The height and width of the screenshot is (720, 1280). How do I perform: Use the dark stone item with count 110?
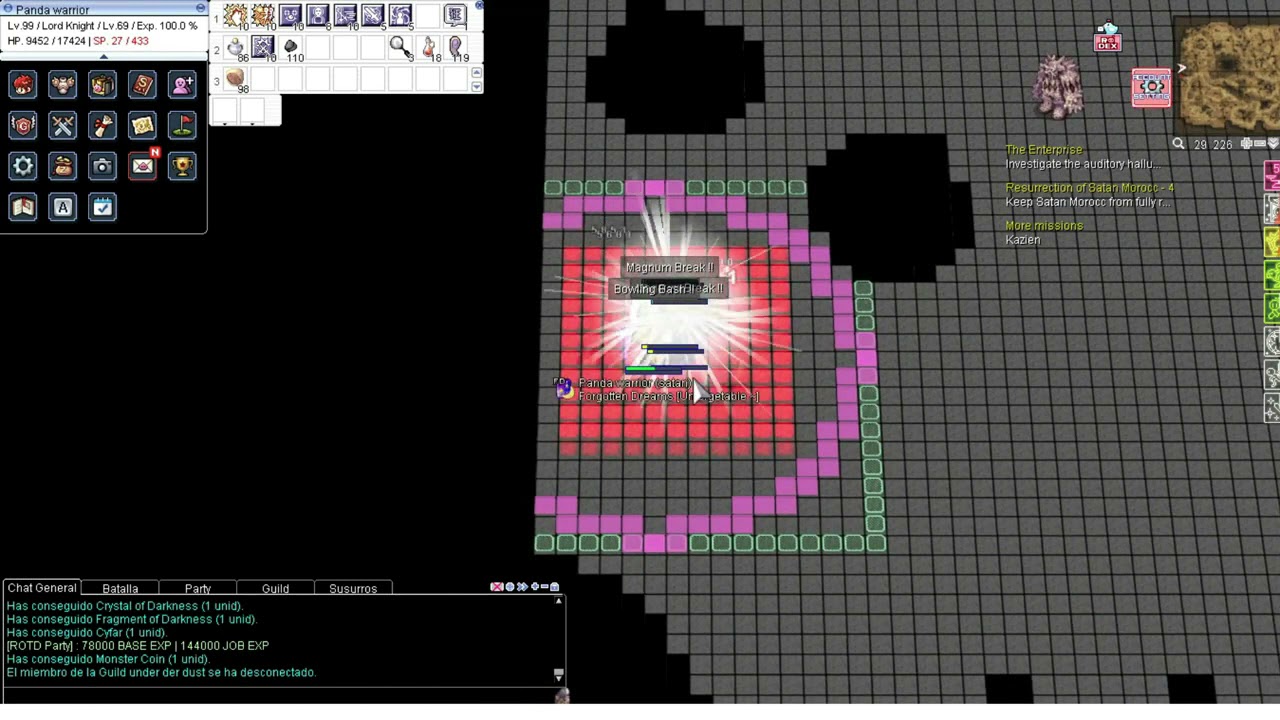tap(290, 48)
